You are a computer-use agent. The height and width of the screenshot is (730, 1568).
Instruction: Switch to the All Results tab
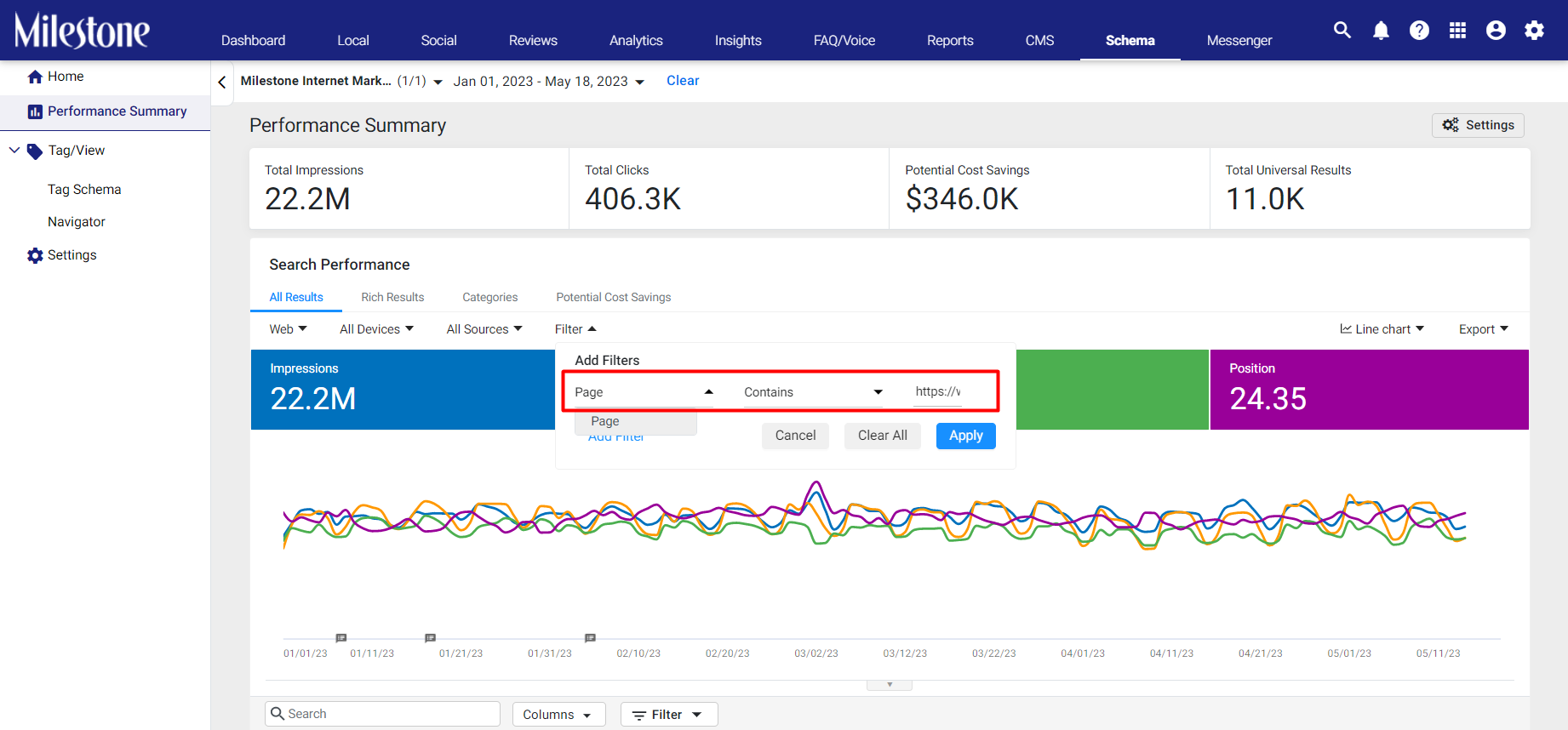[x=296, y=297]
